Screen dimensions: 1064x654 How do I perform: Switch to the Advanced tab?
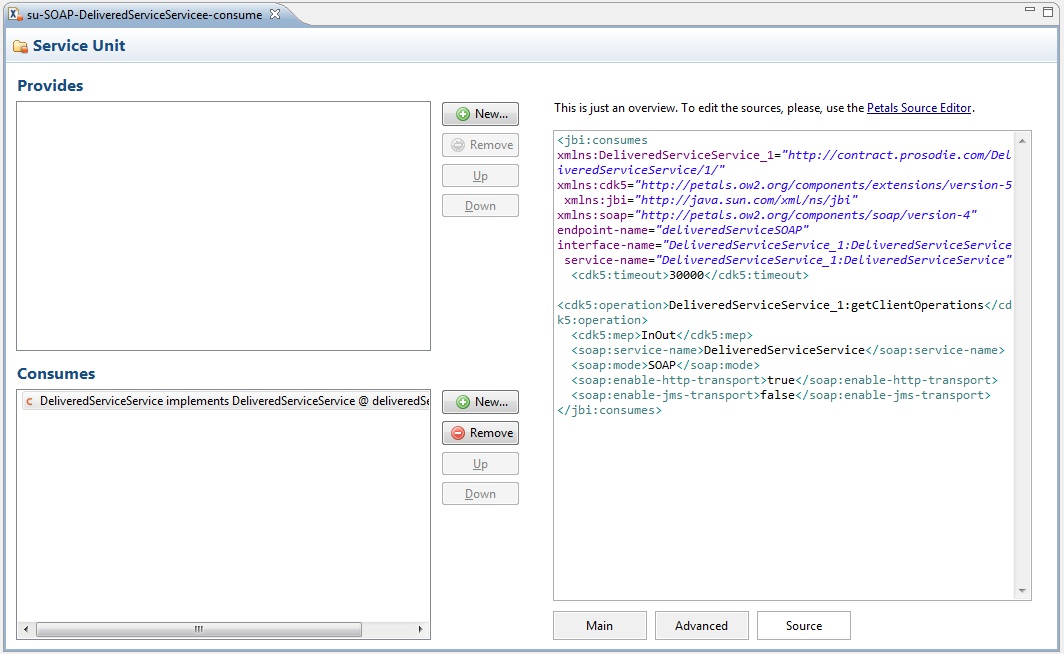point(701,626)
